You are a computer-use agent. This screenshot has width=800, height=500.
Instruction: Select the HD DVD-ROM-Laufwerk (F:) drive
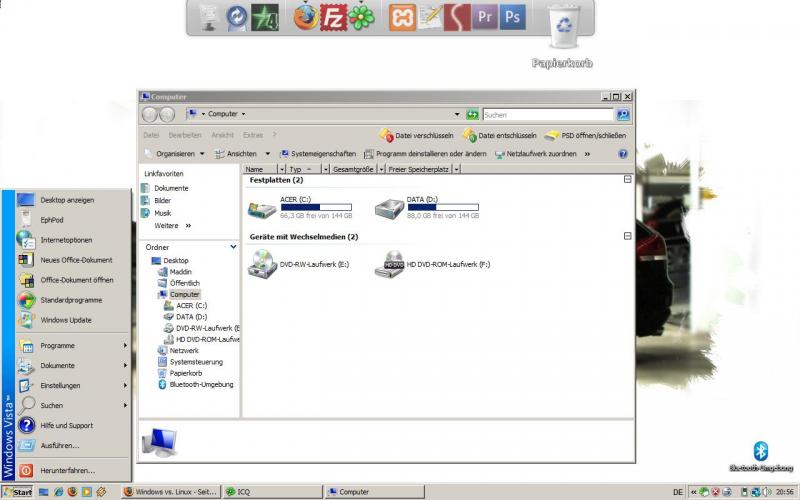[x=389, y=264]
